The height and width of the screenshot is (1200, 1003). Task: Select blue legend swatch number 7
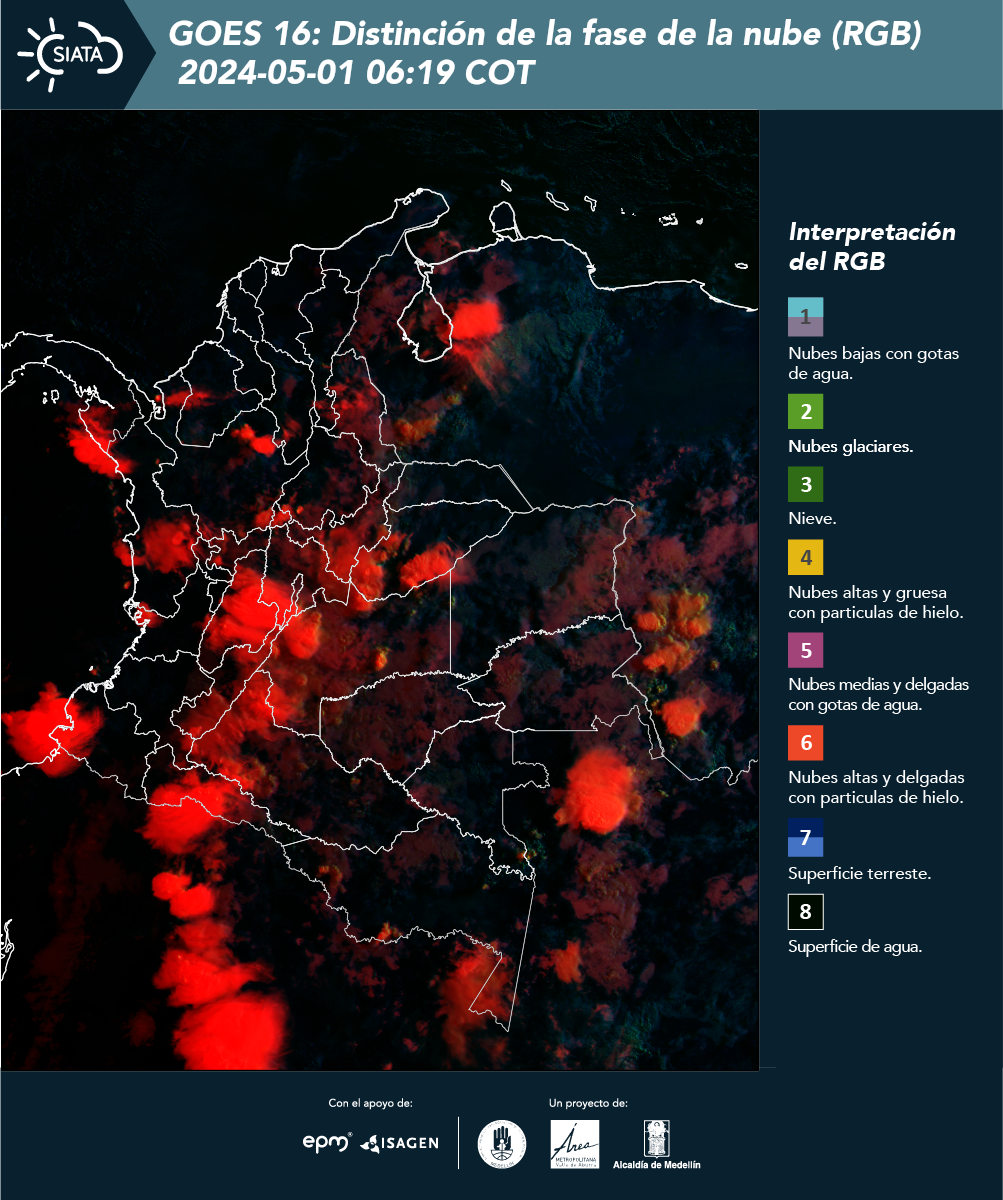[806, 837]
